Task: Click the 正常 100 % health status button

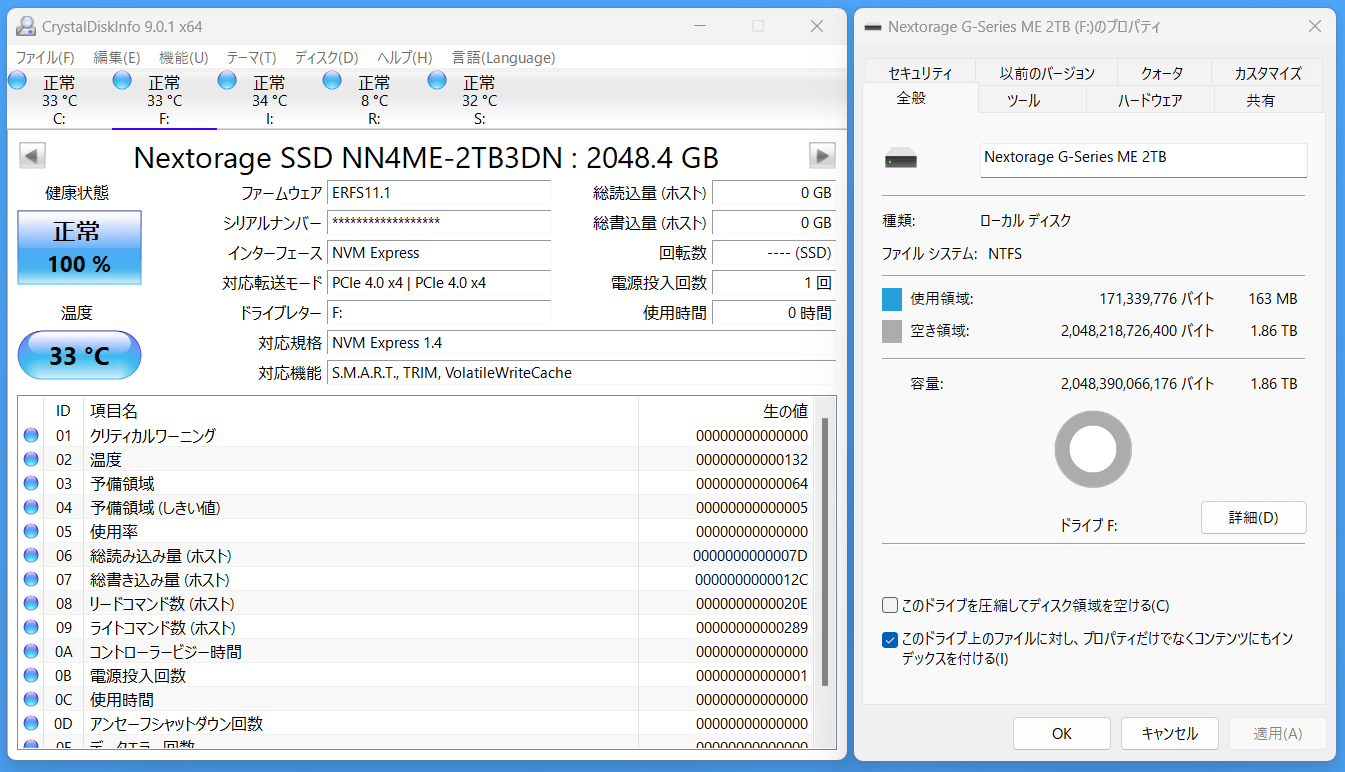Action: (80, 248)
